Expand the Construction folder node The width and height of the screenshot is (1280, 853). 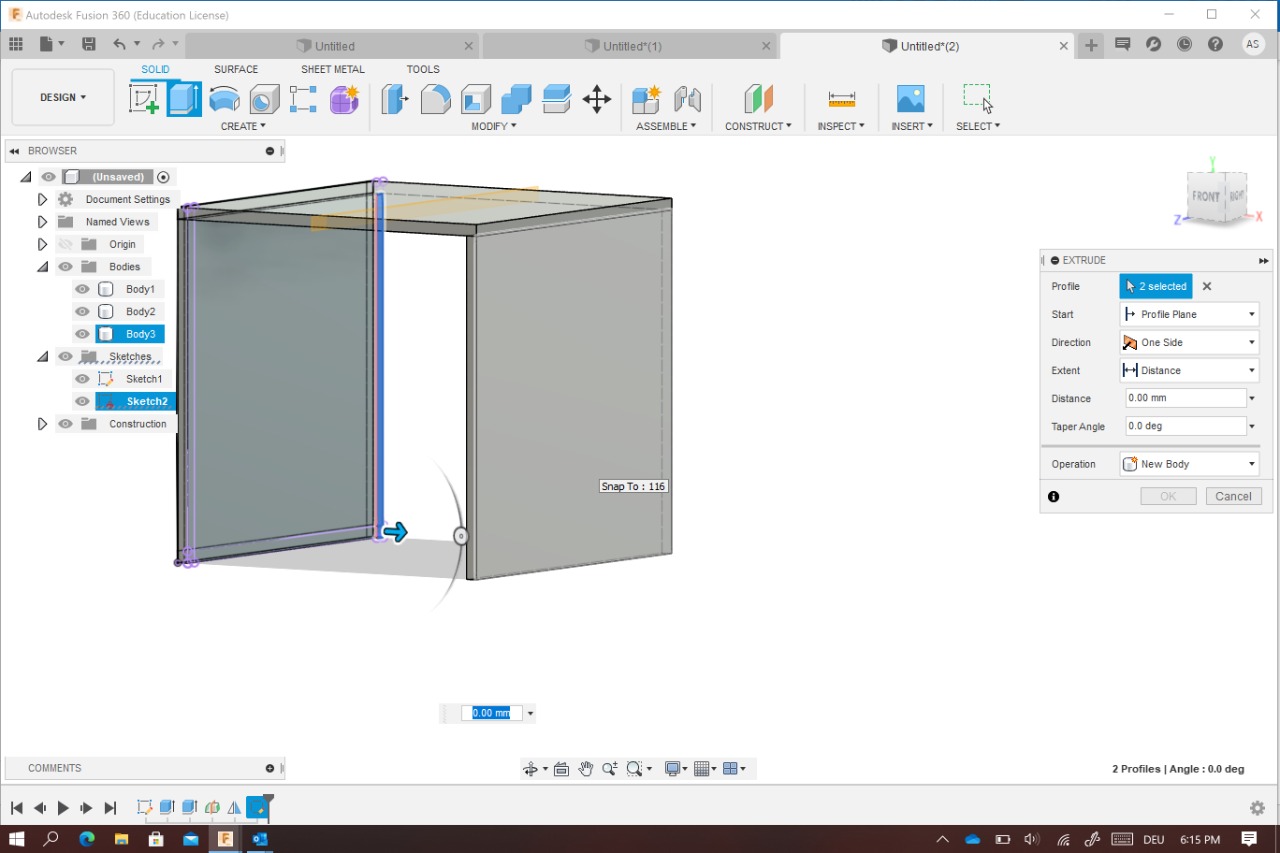coord(42,424)
